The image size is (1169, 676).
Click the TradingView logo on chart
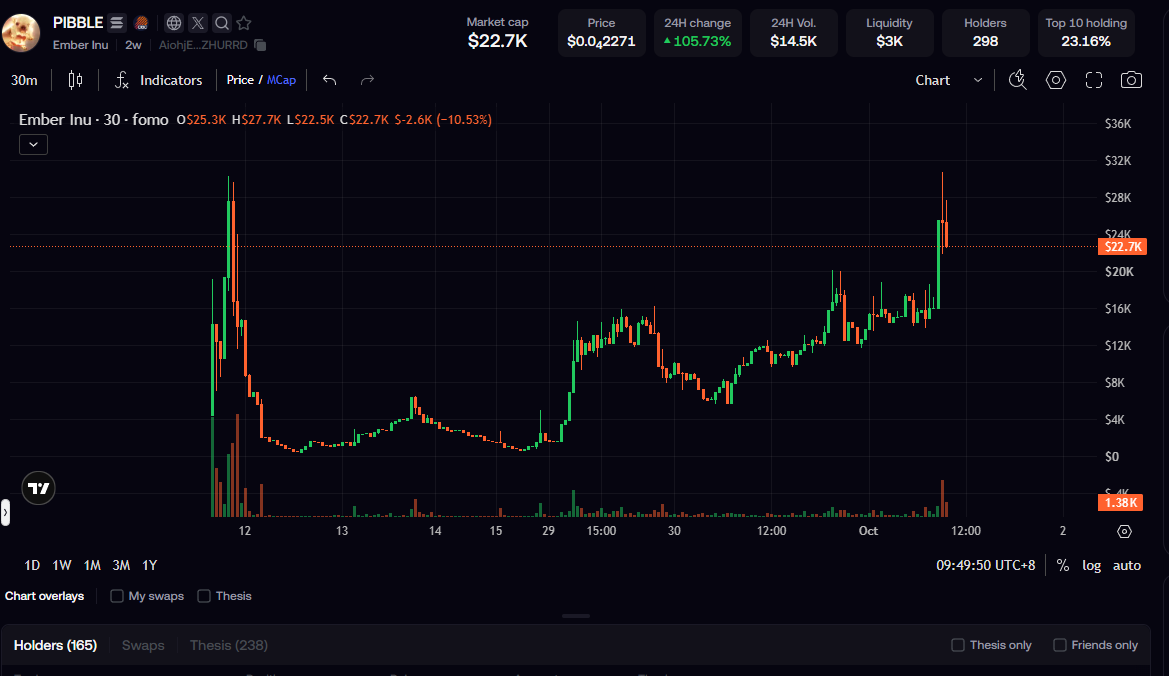click(39, 488)
